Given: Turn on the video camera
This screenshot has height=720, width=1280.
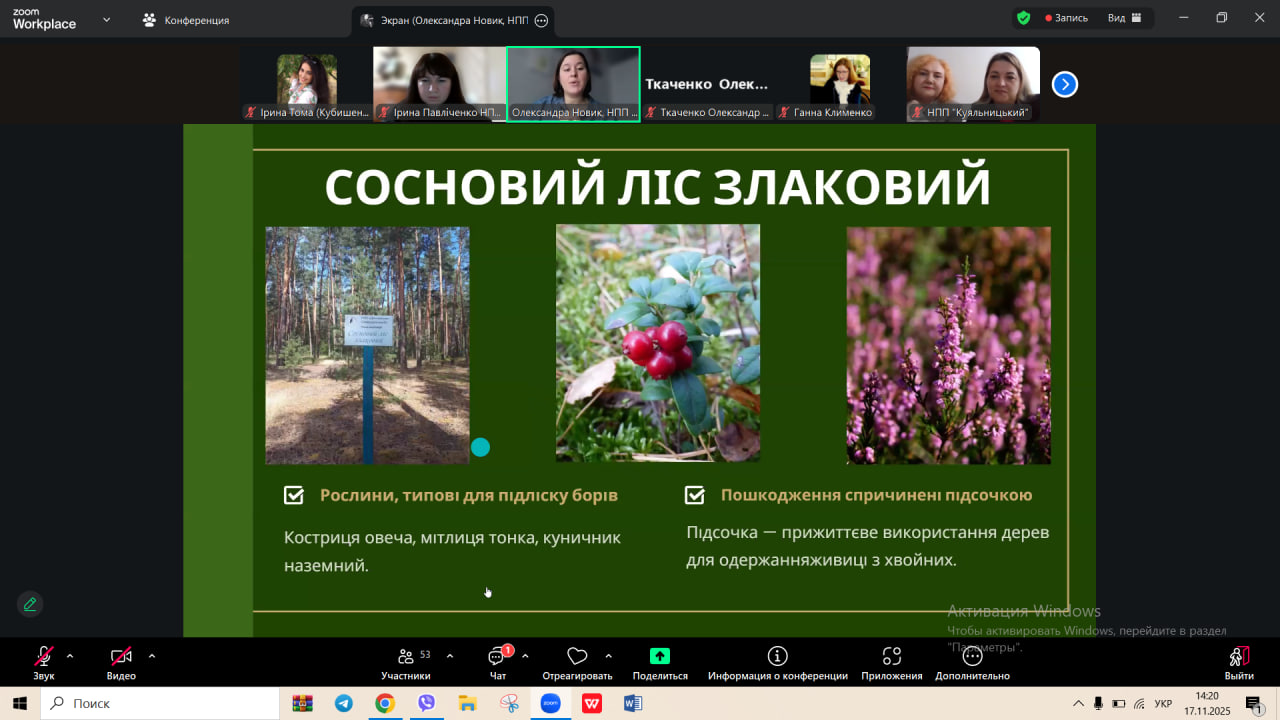Looking at the screenshot, I should pos(121,662).
